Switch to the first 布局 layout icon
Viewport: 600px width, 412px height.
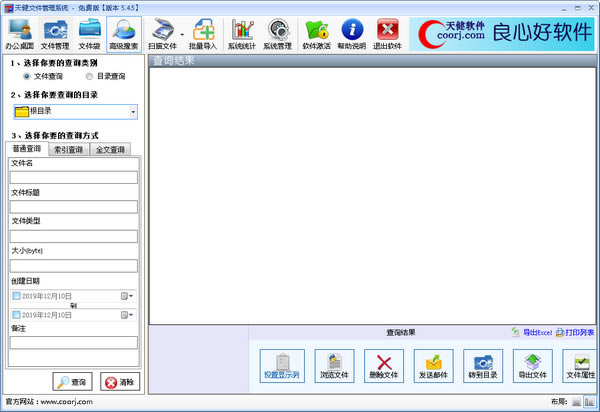(x=576, y=402)
